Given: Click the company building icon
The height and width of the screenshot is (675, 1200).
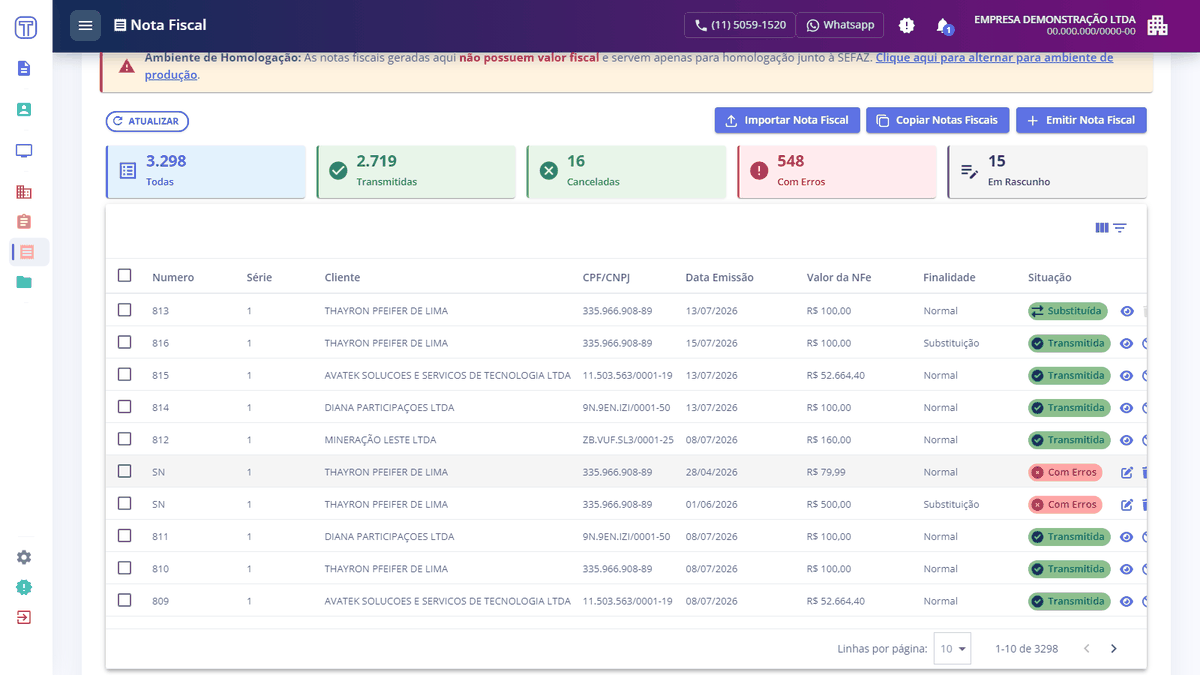Looking at the screenshot, I should [1157, 25].
